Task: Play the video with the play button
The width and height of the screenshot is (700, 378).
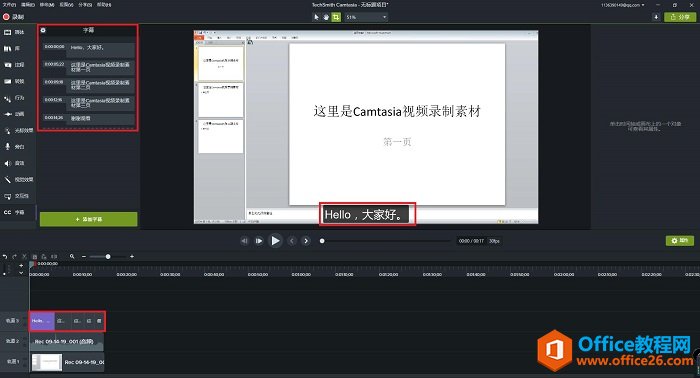Action: (275, 241)
